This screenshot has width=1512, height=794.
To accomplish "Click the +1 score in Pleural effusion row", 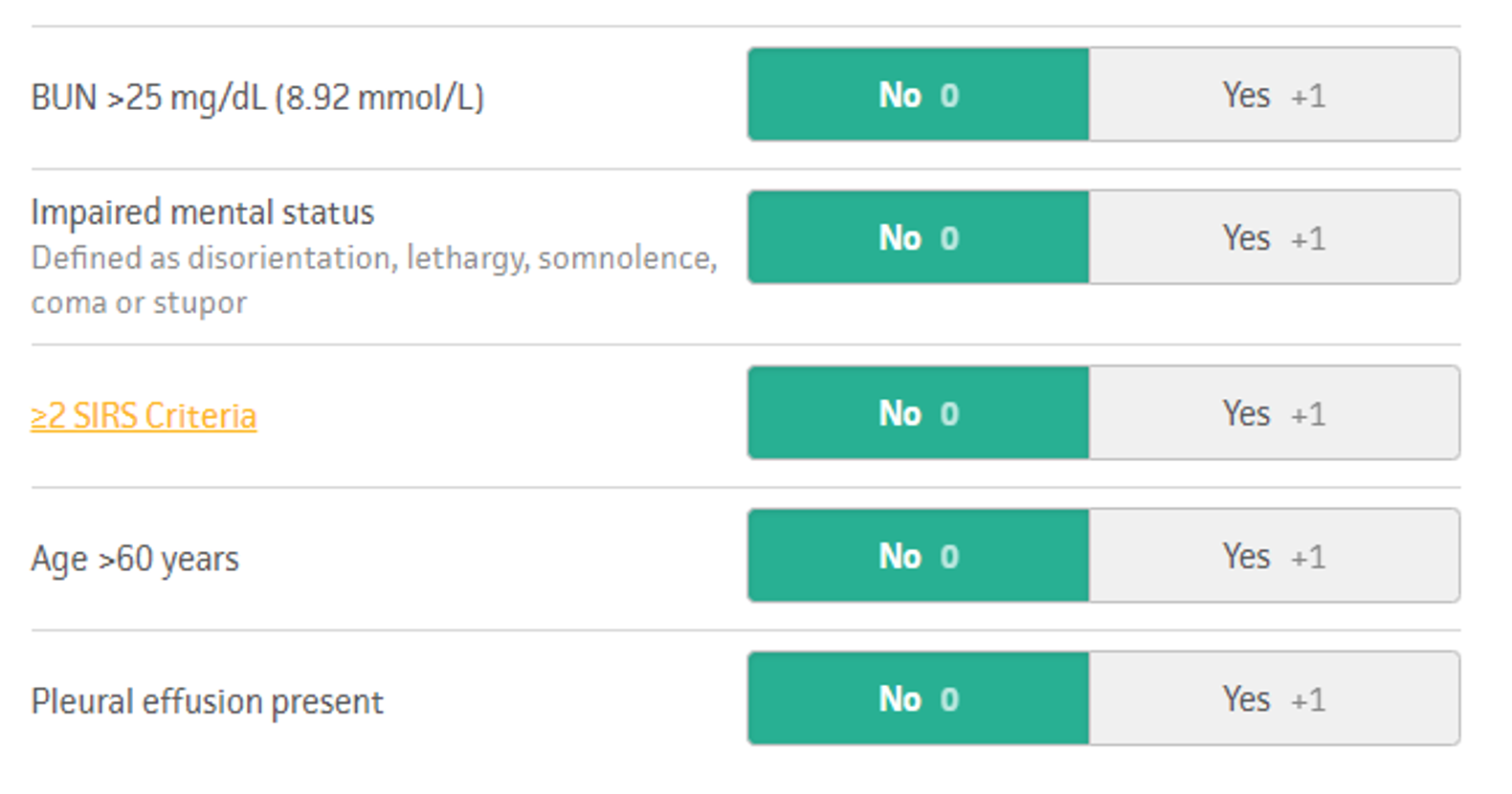I will (x=1308, y=700).
